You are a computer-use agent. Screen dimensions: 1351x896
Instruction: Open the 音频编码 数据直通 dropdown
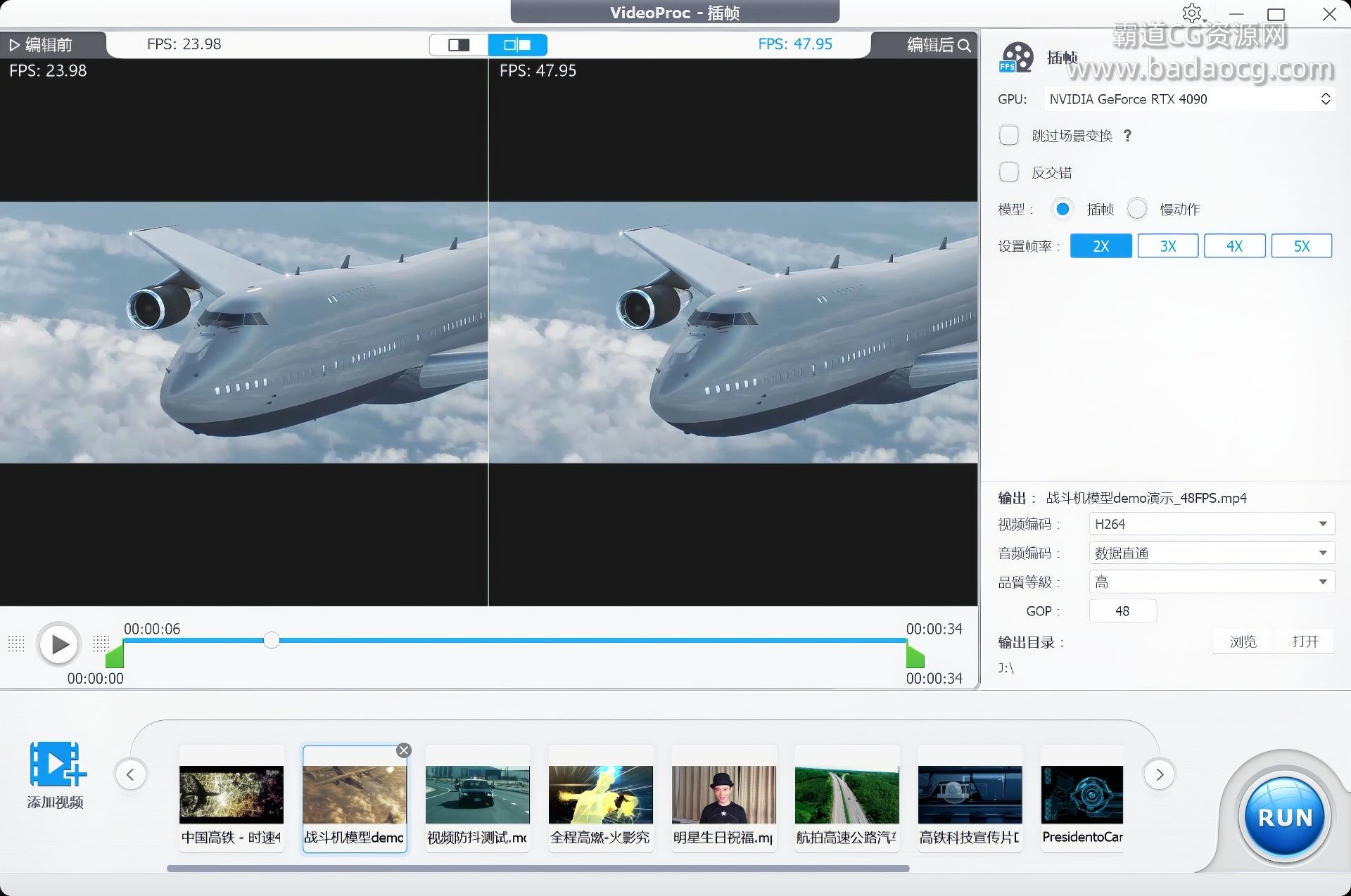1212,553
